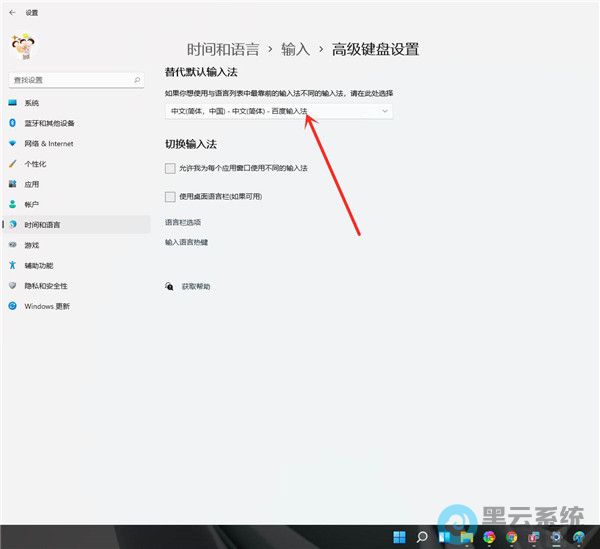Image resolution: width=600 pixels, height=549 pixels.
Task: Select 辅助功能 sidebar entry
Action: pos(77,265)
